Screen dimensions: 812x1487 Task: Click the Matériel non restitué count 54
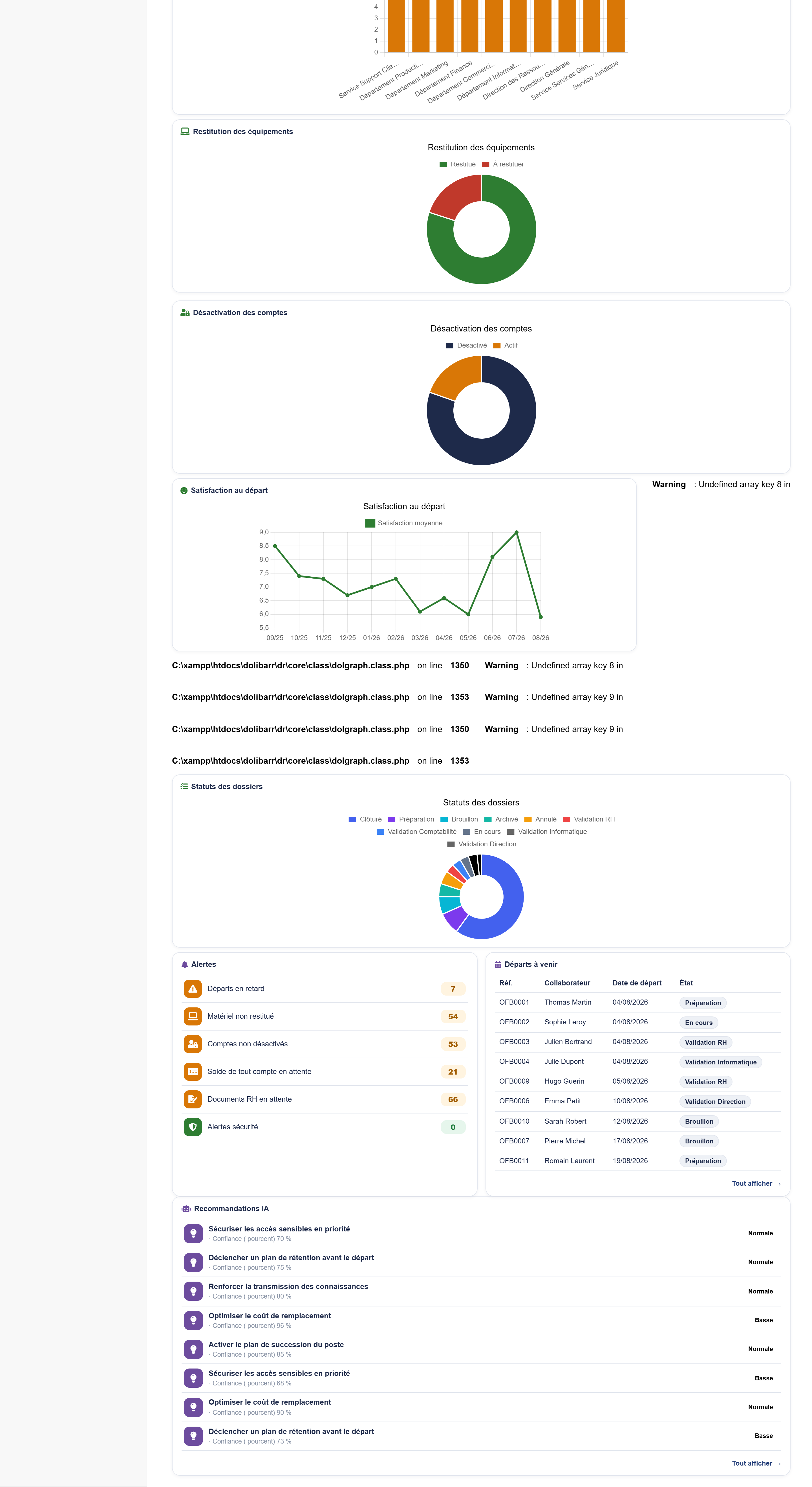pos(453,1016)
